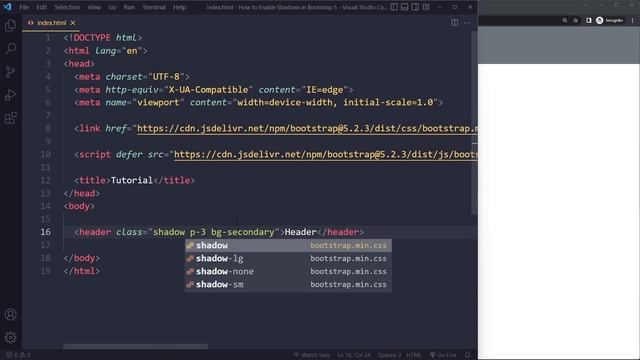Click the 'X-UA-Compatible' attribute value
Image resolution: width=640 pixels, height=360 pixels.
[208, 90]
